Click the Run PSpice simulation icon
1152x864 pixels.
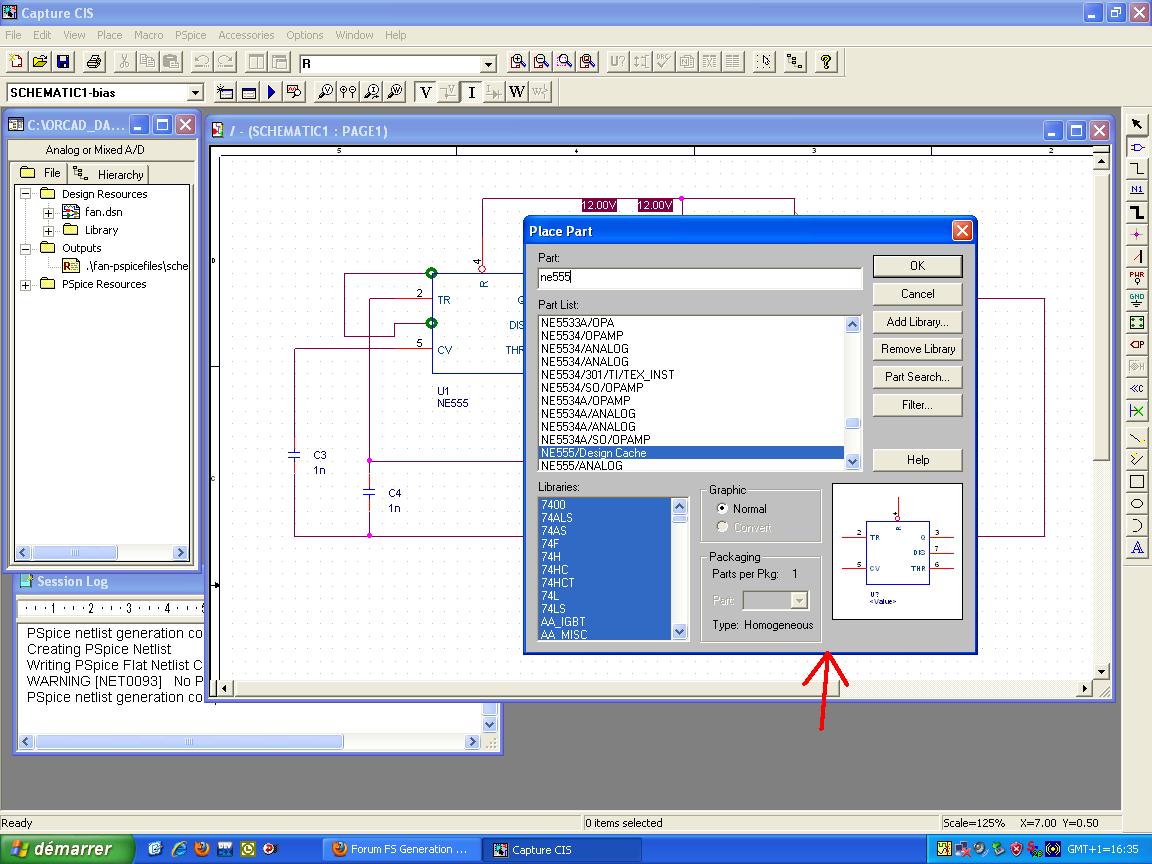(x=271, y=92)
